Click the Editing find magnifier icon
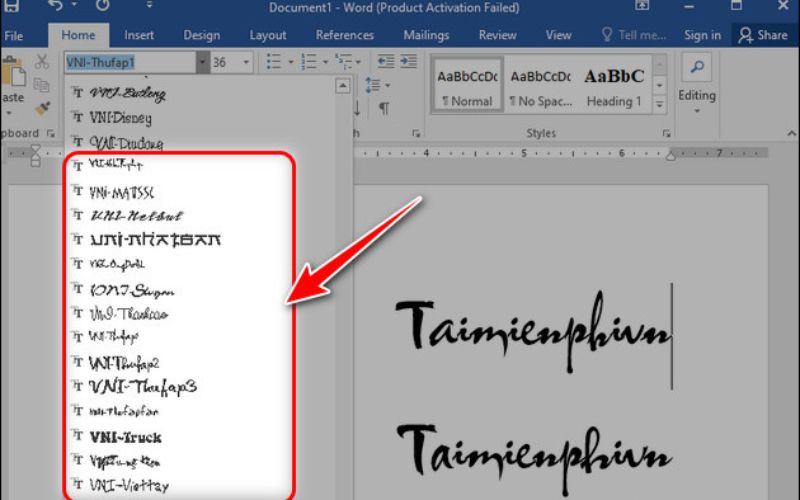 [x=696, y=67]
